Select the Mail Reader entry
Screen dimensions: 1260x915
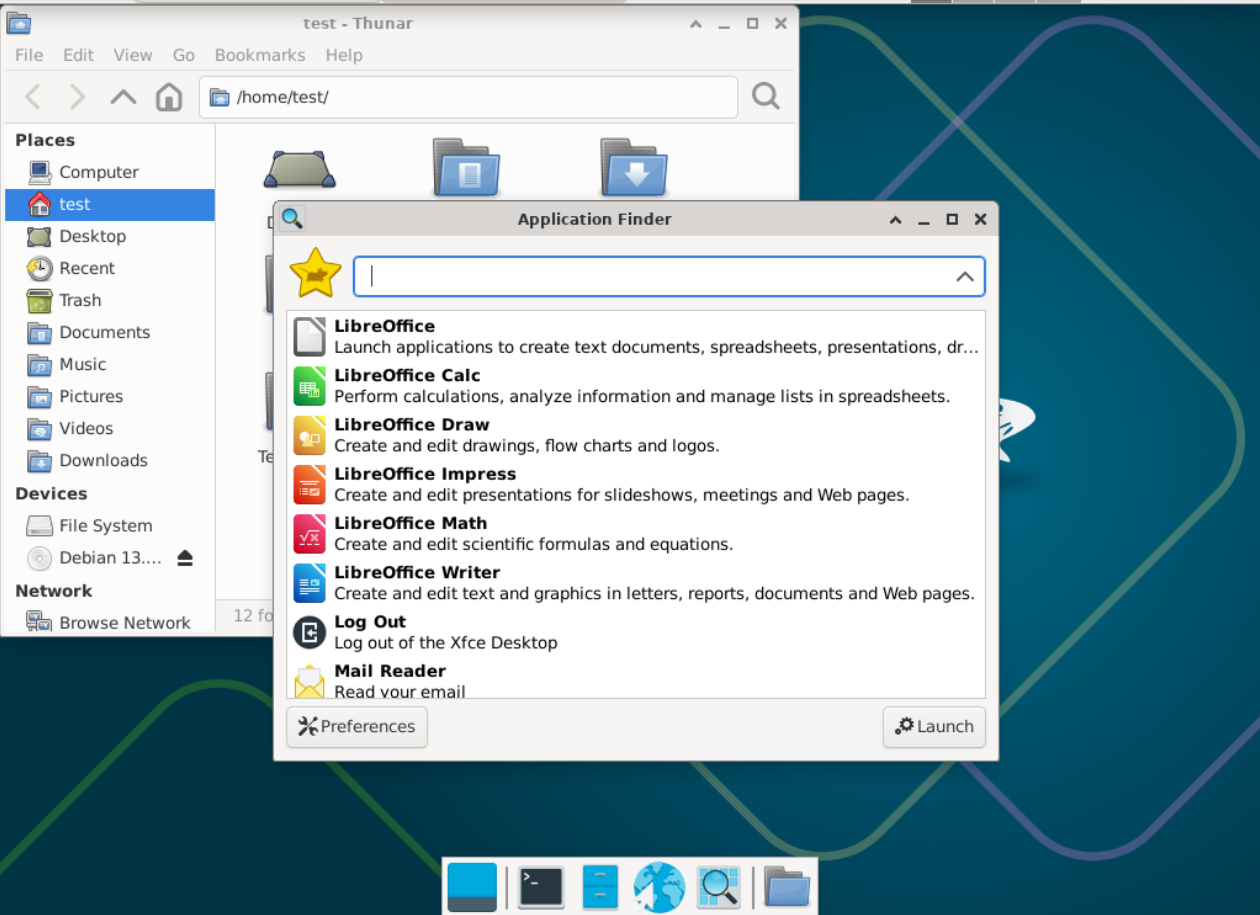point(636,678)
